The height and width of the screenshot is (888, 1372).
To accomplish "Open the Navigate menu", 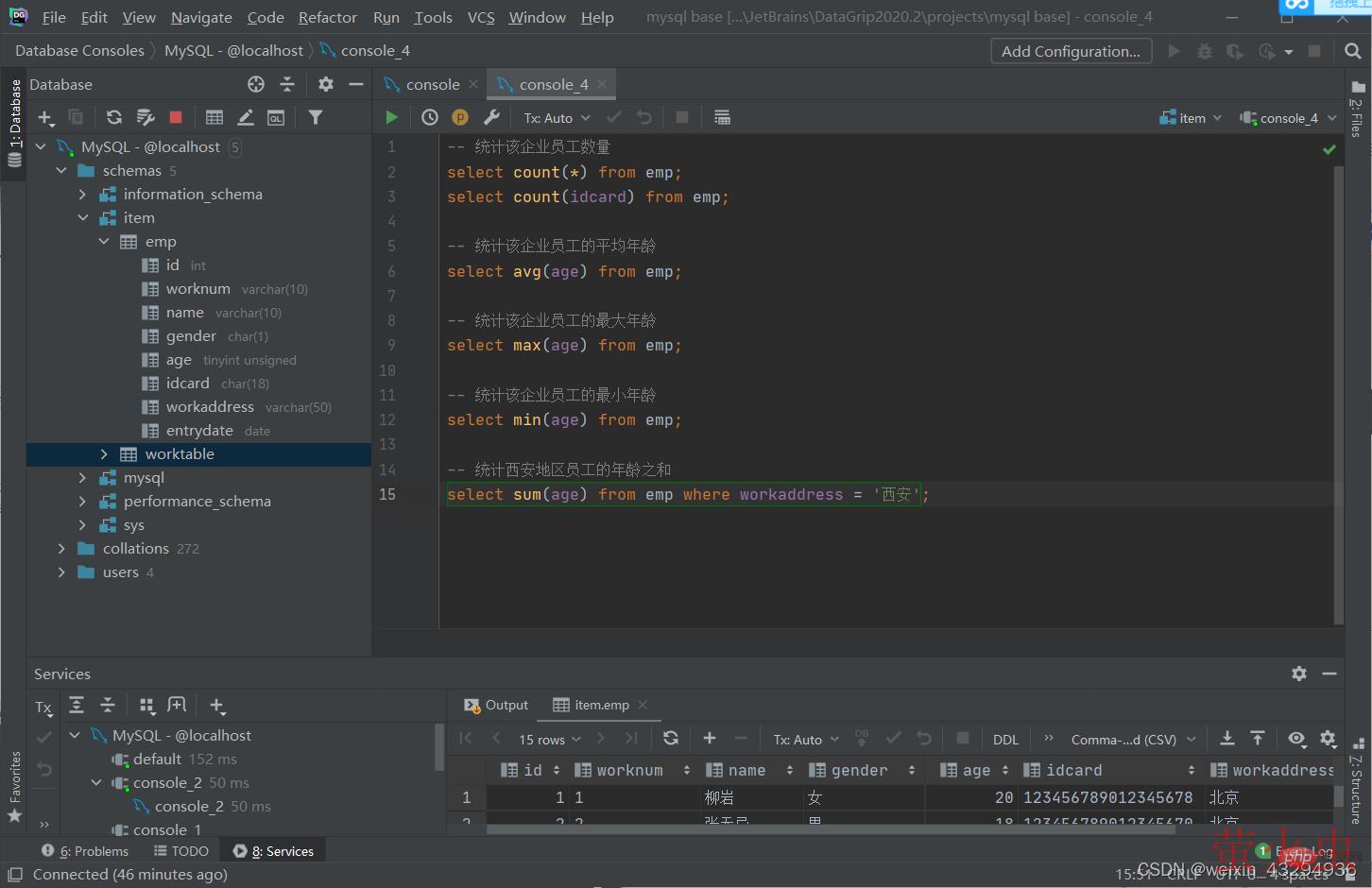I will point(201,17).
